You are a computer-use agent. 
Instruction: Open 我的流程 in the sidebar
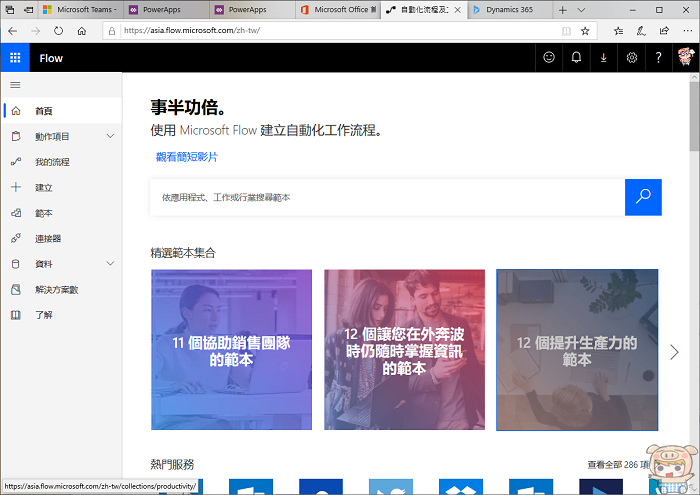[52, 162]
